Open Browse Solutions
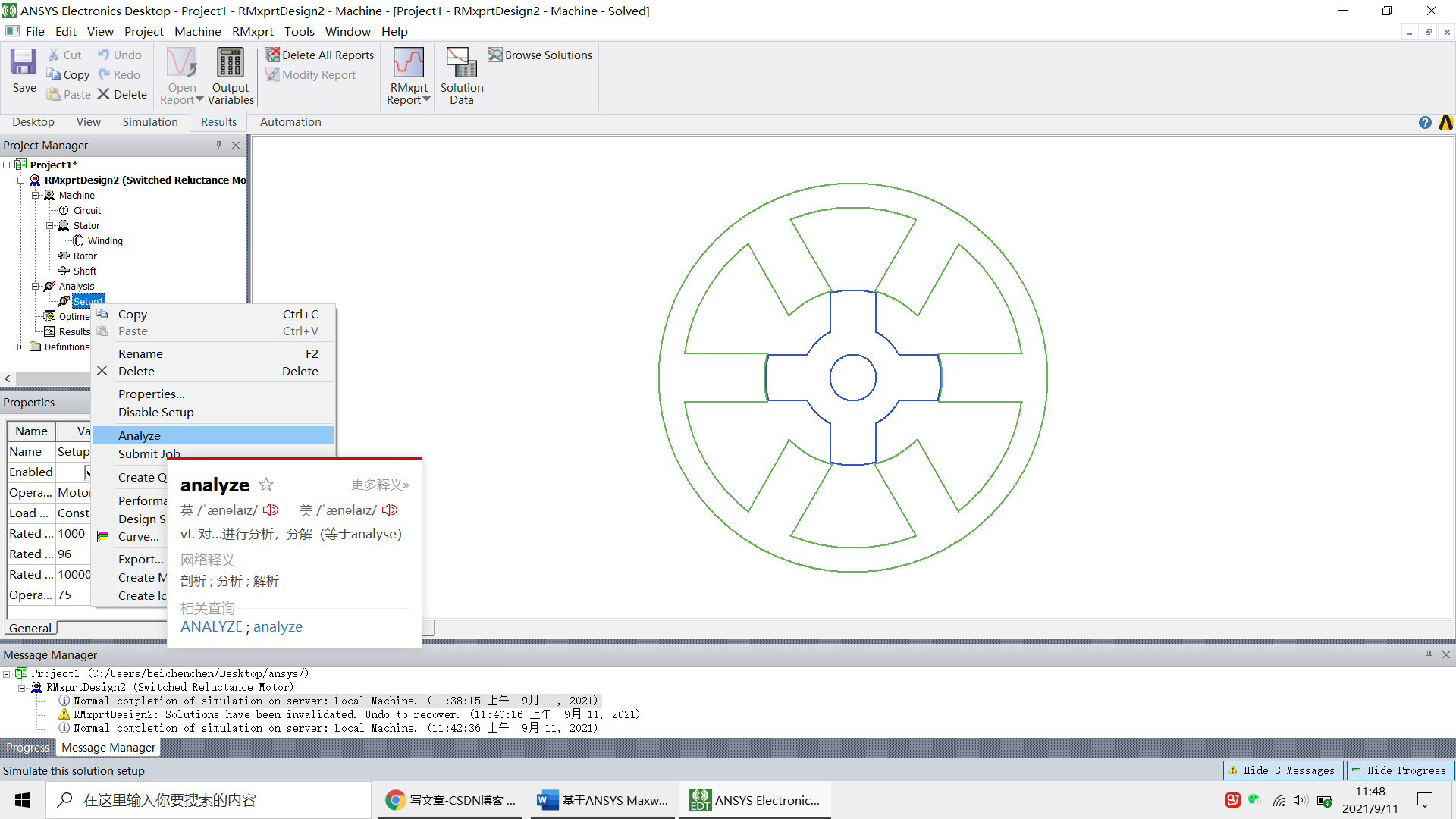Image resolution: width=1456 pixels, height=819 pixels. pyautogui.click(x=540, y=55)
